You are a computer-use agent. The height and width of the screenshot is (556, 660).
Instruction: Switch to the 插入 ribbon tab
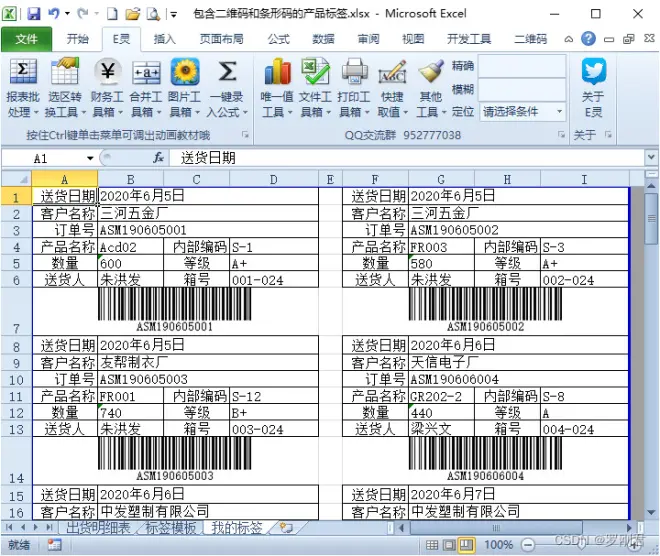165,39
